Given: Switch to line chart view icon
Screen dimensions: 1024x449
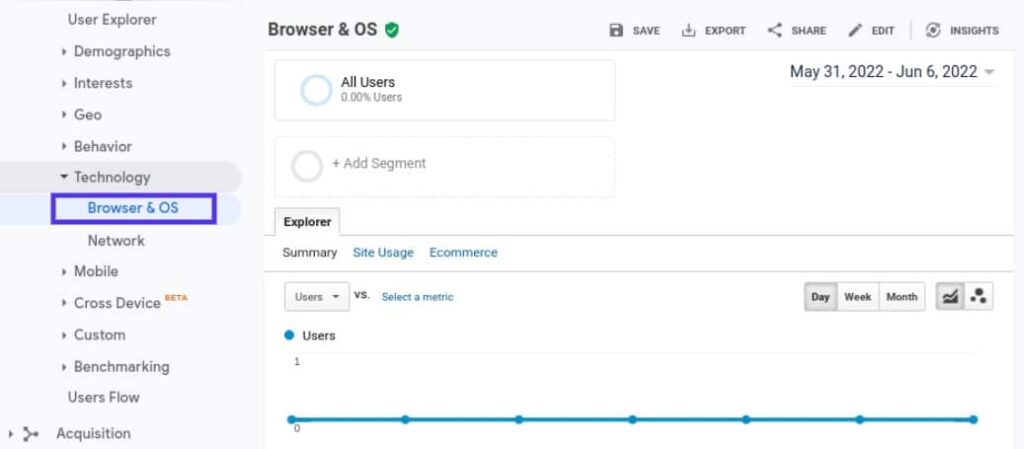Looking at the screenshot, I should [948, 297].
